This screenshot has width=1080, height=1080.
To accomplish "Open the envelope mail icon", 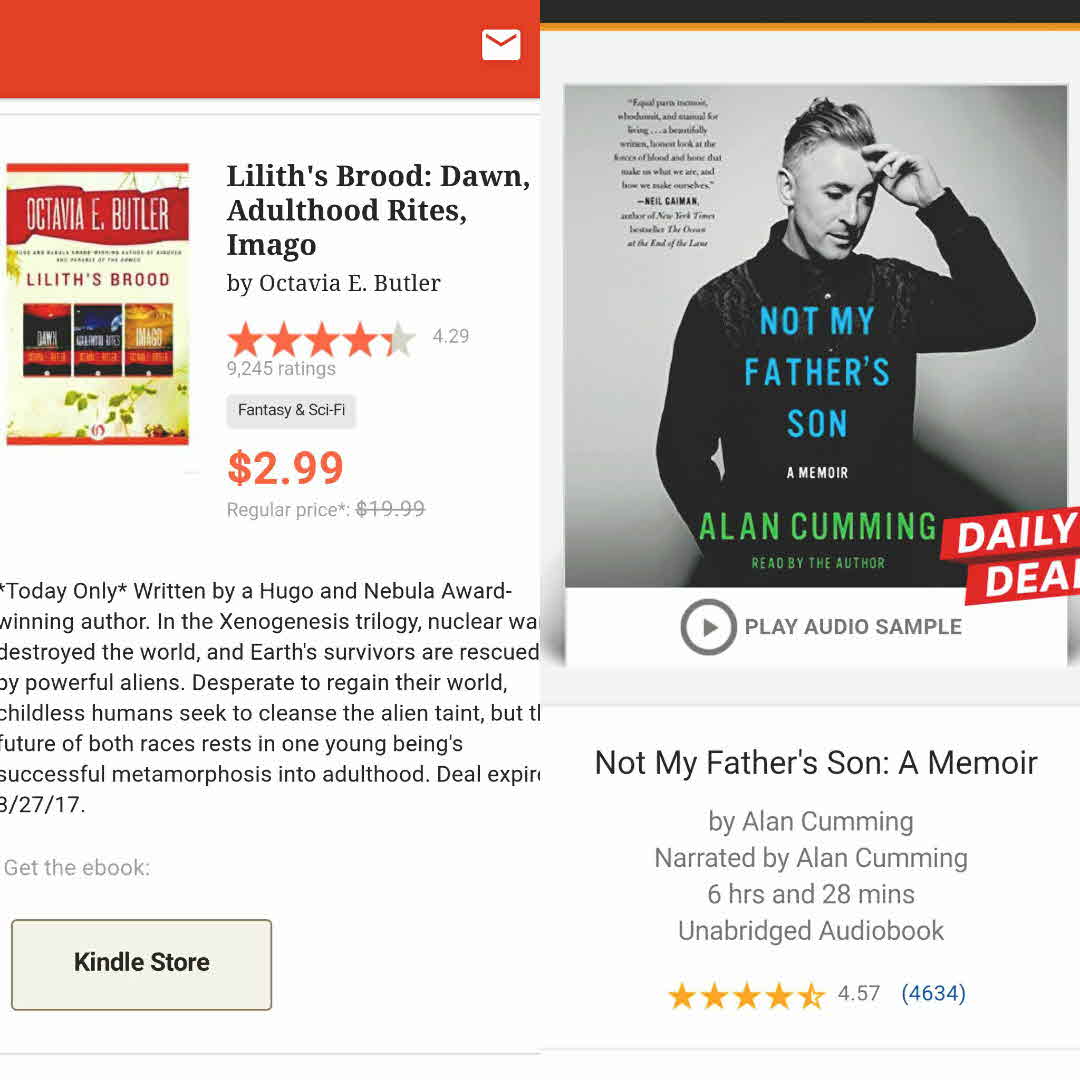I will pos(501,45).
